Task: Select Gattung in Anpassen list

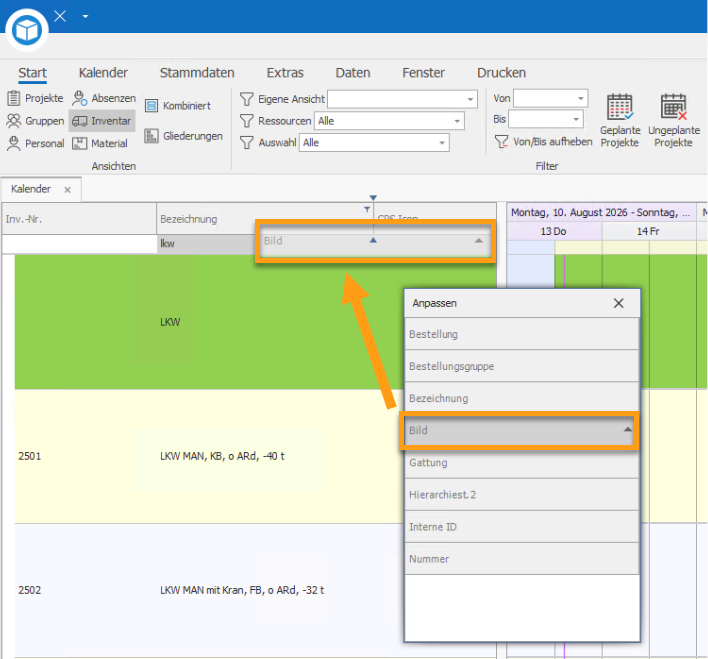Action: (522, 463)
